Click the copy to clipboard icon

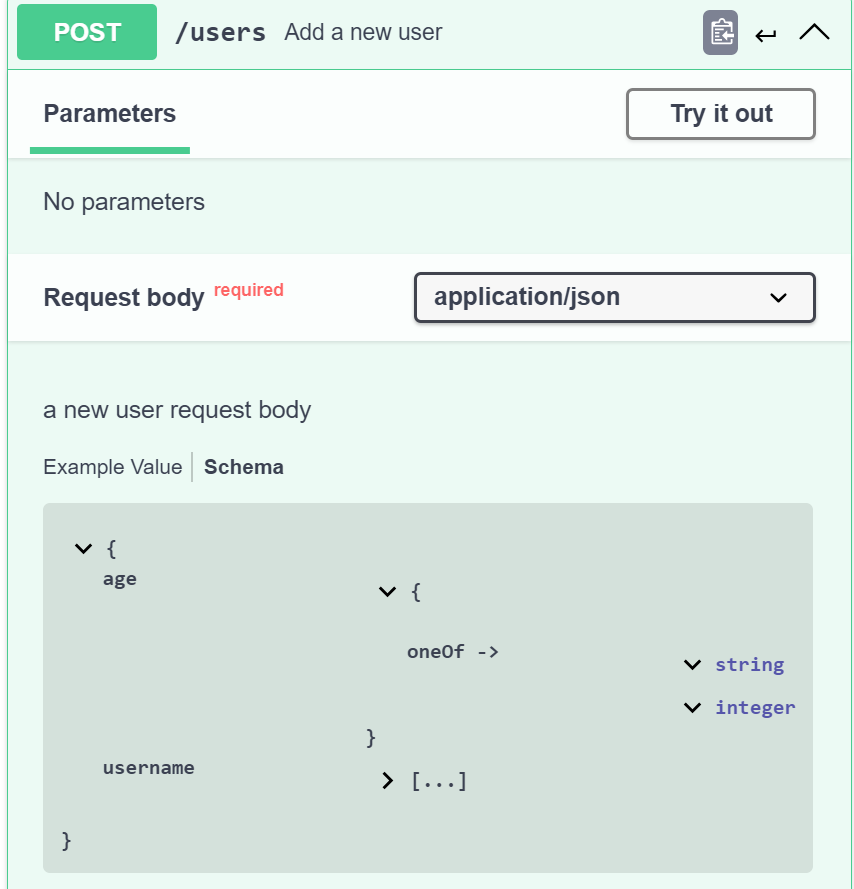tap(720, 32)
